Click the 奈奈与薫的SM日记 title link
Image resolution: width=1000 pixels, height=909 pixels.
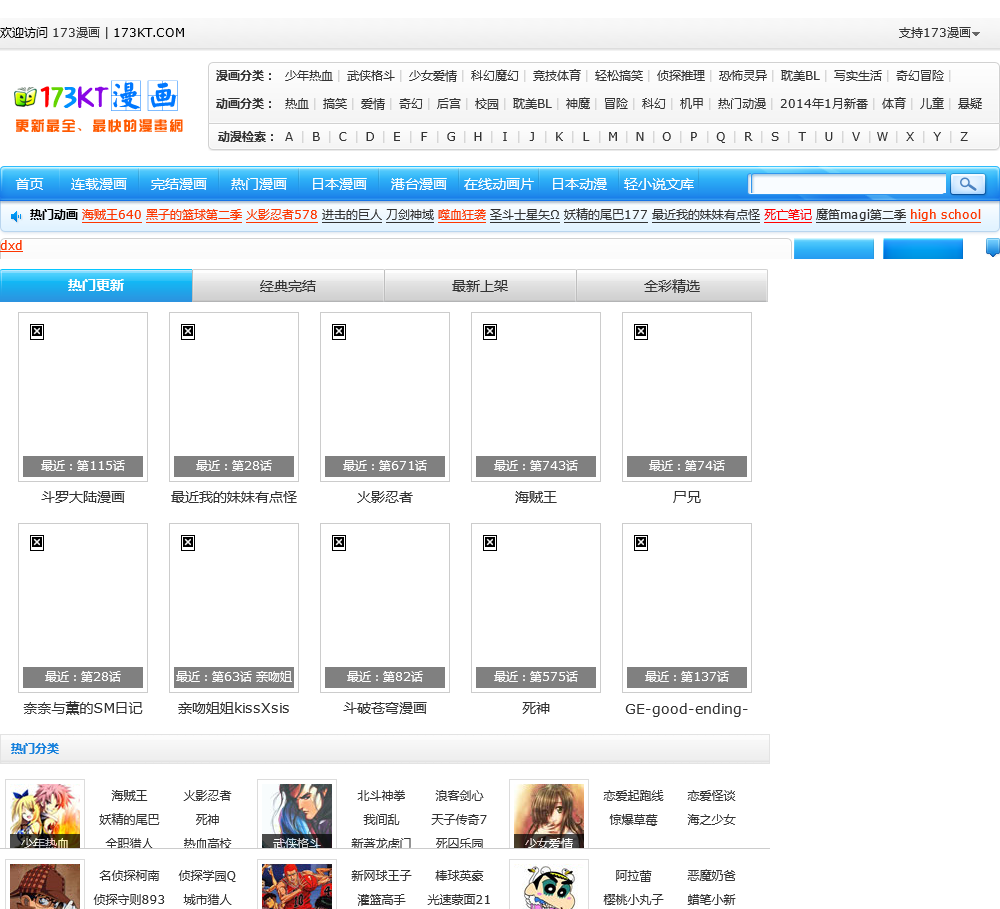coord(83,709)
